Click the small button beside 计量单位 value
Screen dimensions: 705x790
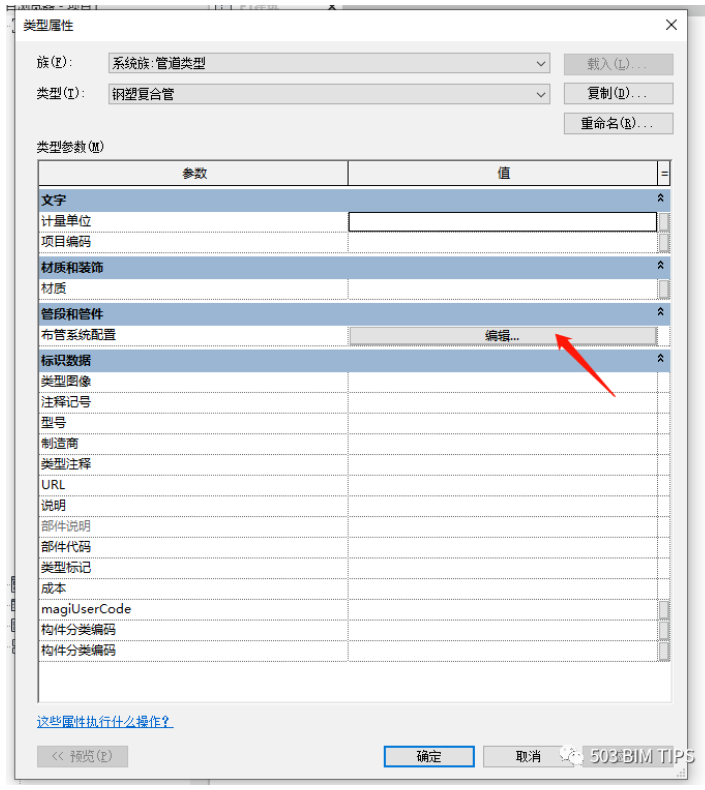[x=664, y=222]
